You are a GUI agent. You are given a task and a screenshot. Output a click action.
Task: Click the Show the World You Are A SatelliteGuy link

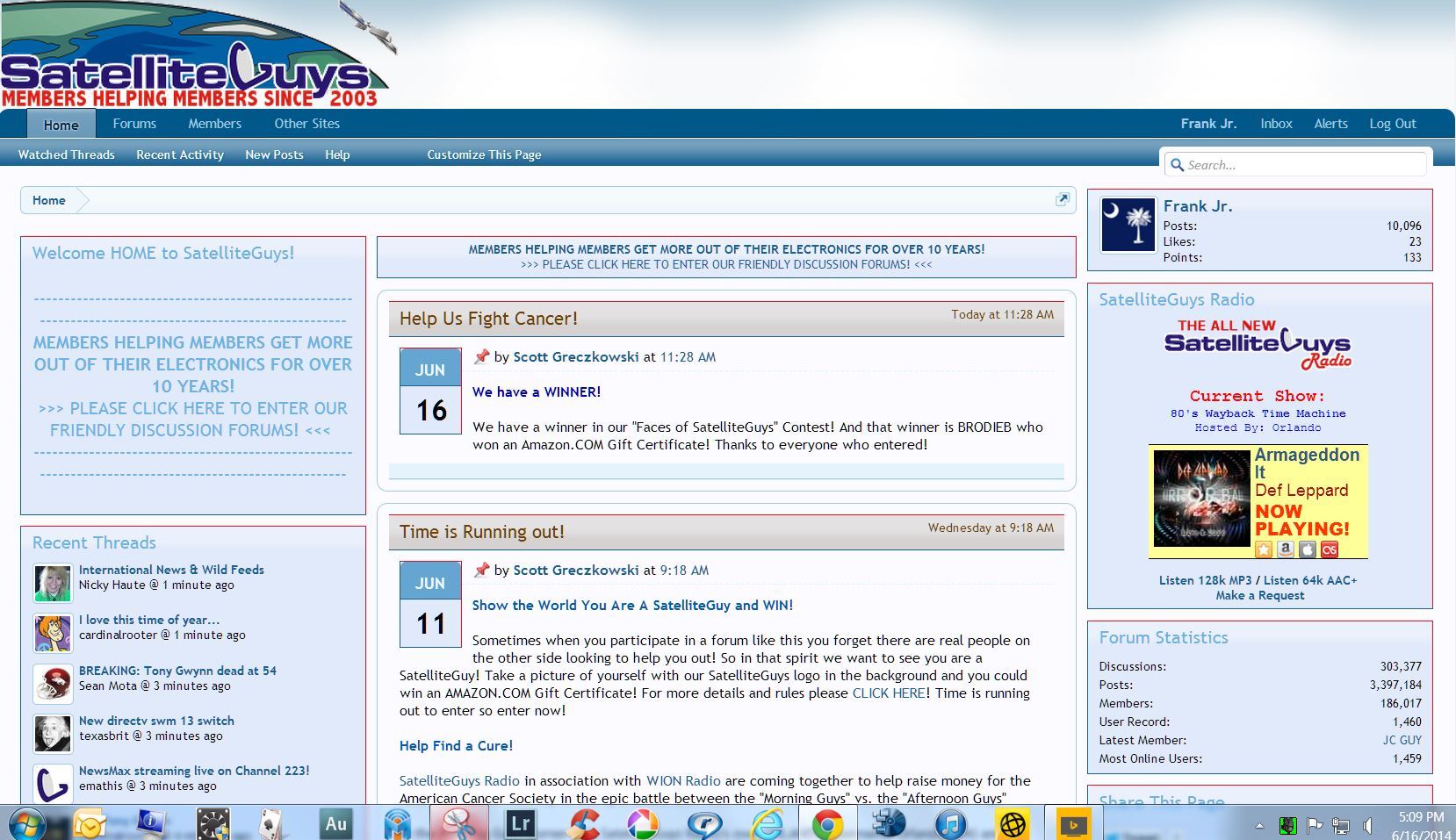click(632, 606)
